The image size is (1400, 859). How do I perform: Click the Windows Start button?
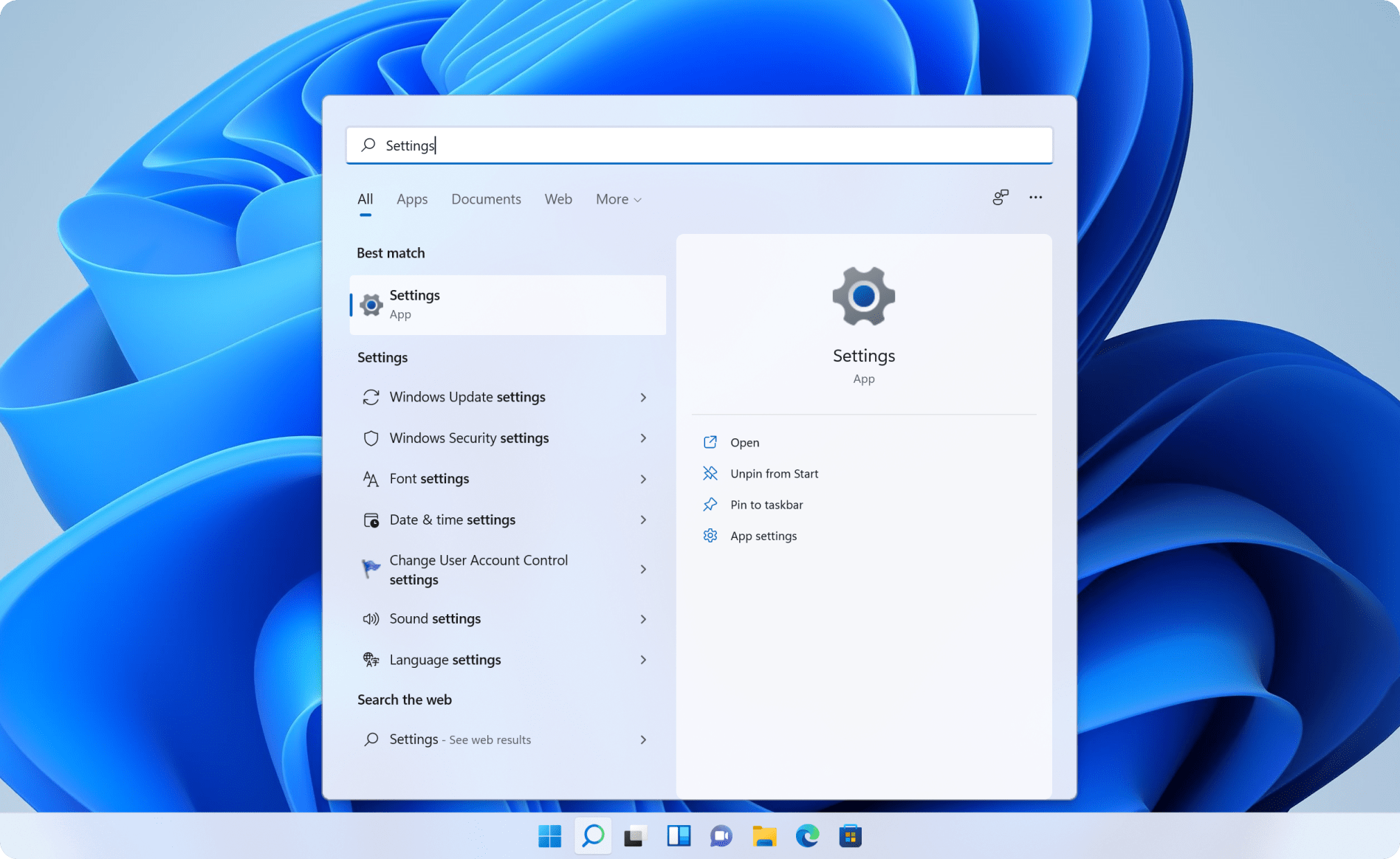549,836
